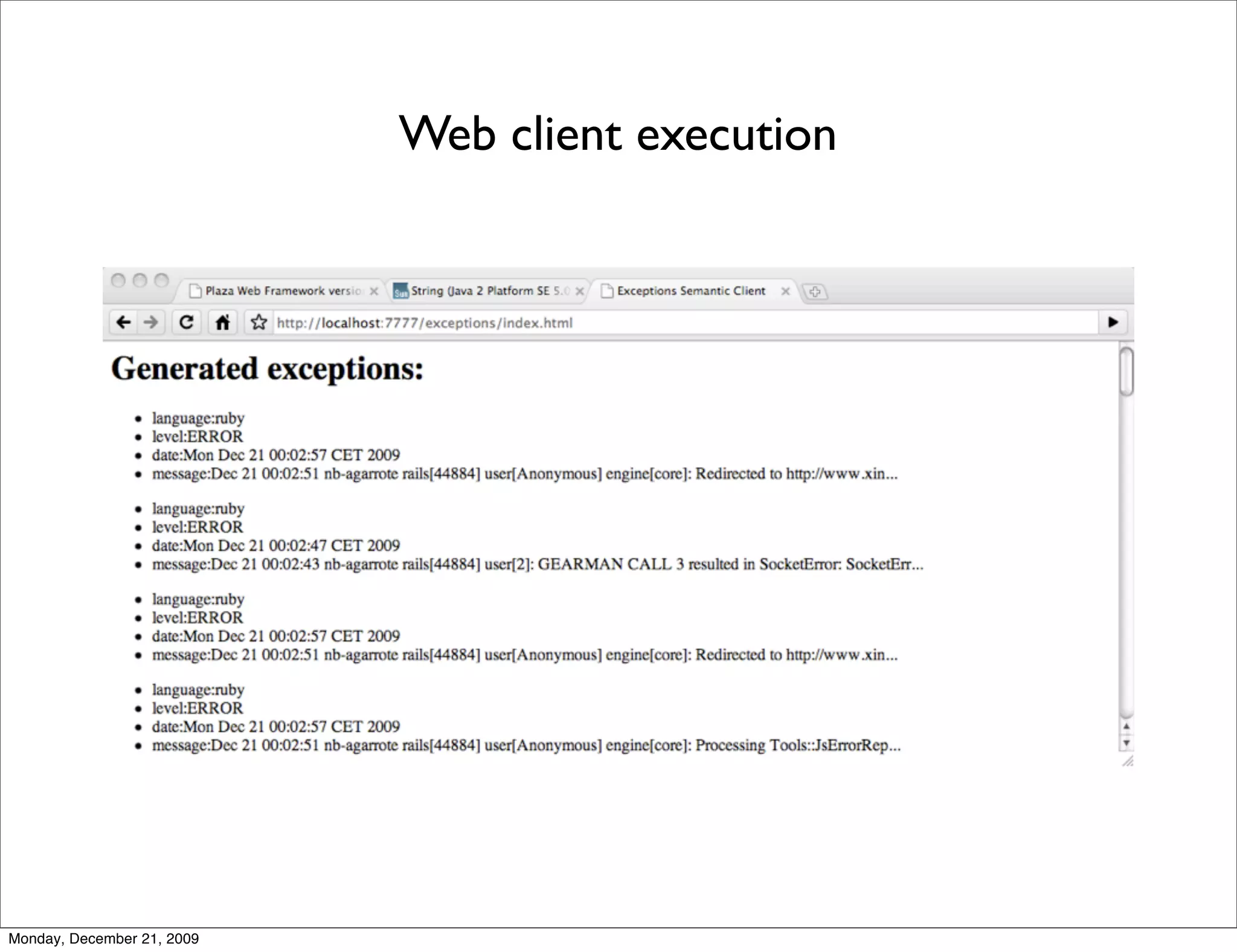
Task: Click the scrollbar up arrow
Action: 1126,727
